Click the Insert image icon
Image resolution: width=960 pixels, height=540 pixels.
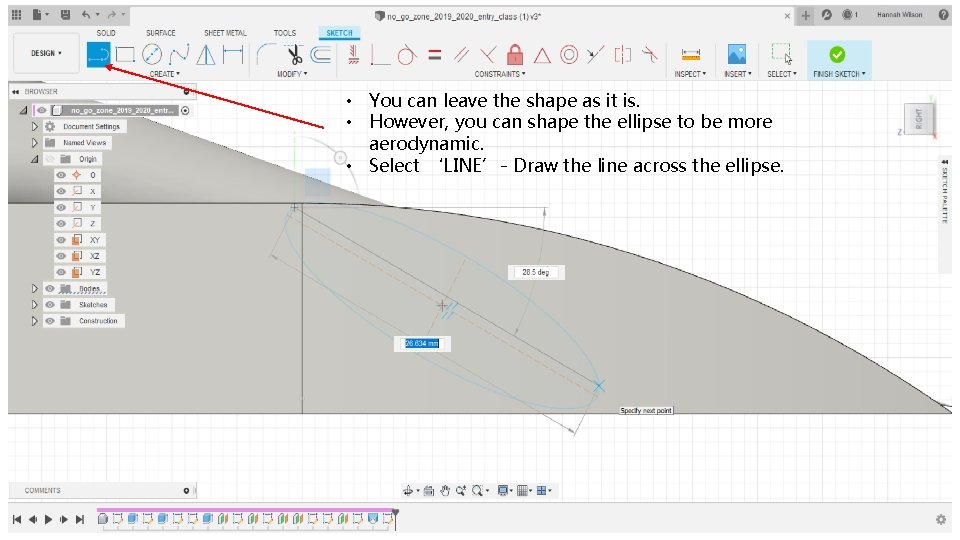click(x=737, y=54)
